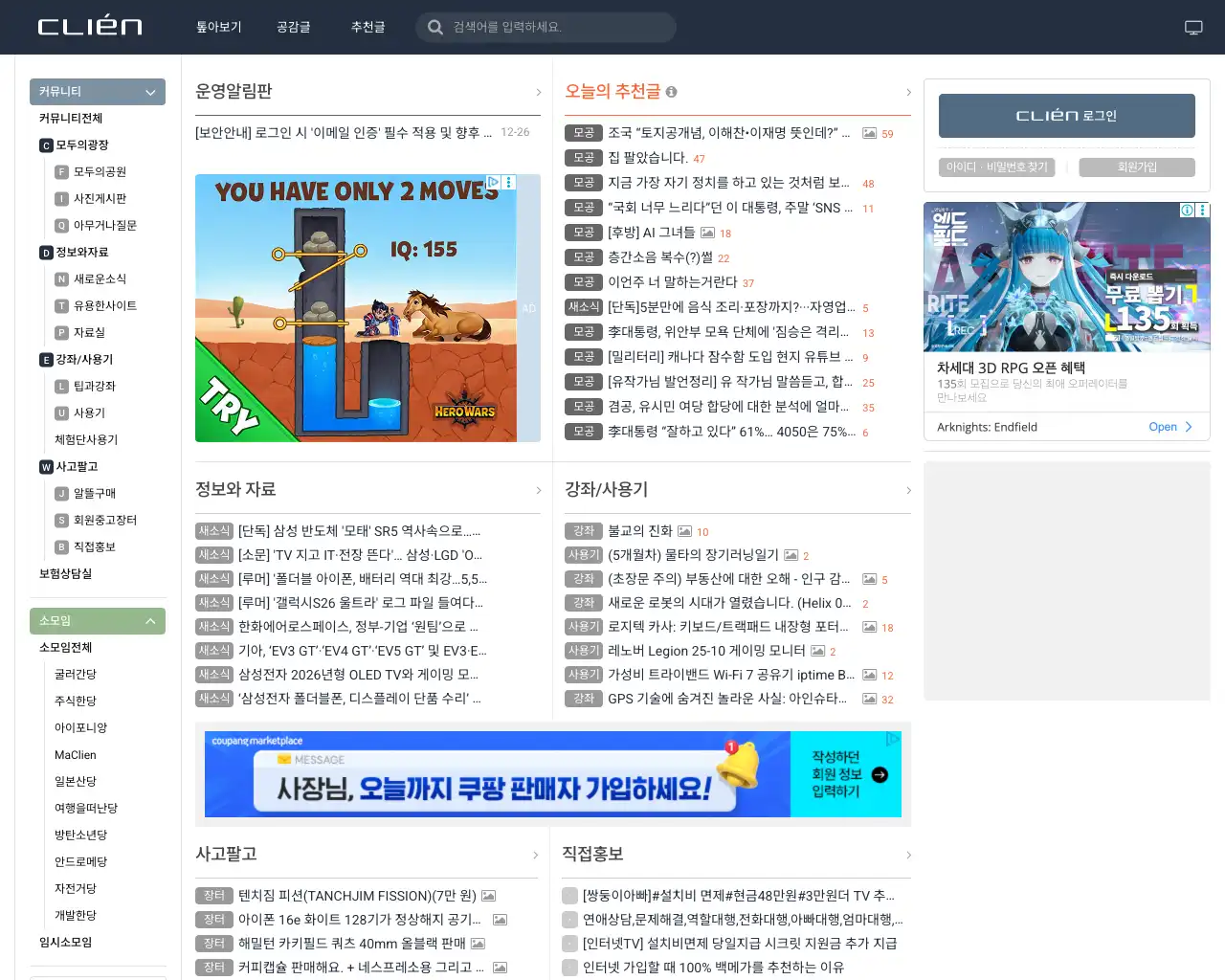Click the monitor display icon at top right
The width and height of the screenshot is (1225, 980).
pos(1192,27)
